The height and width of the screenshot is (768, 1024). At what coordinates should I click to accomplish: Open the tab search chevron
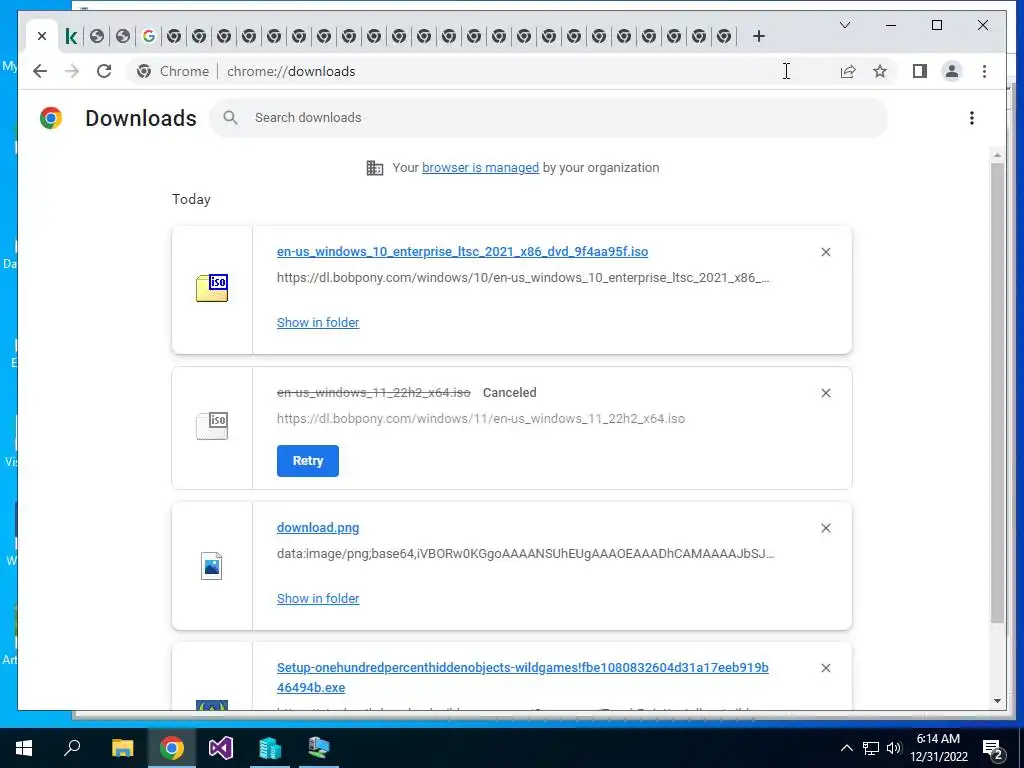tap(844, 25)
